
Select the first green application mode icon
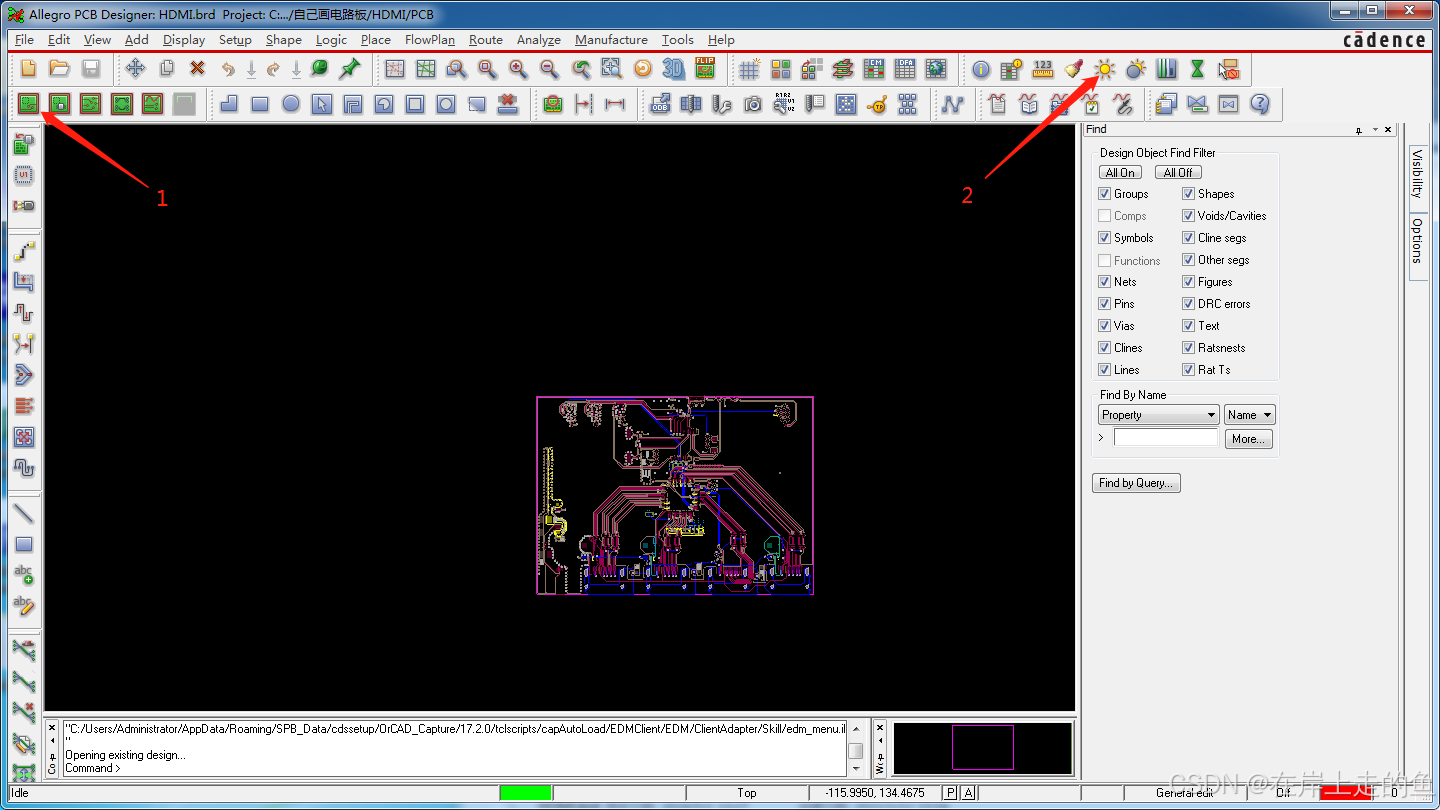tap(28, 103)
